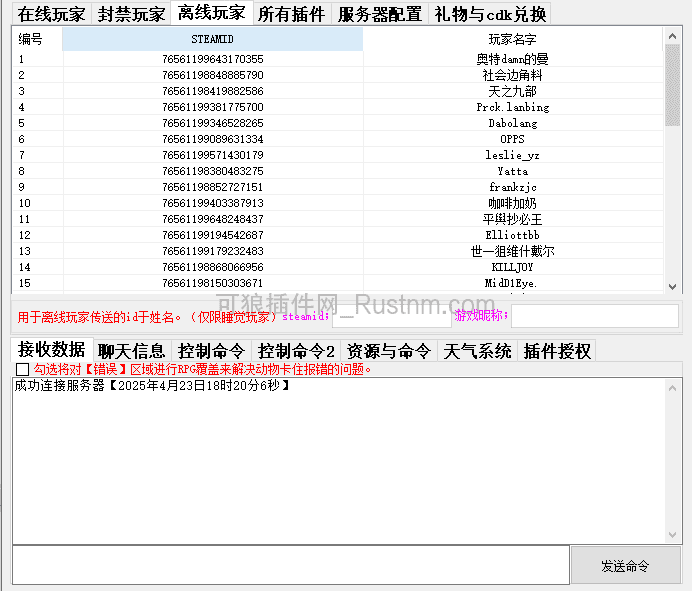692x591 pixels.
Task: Select SteamID 76561198380483275
Action: point(213,171)
